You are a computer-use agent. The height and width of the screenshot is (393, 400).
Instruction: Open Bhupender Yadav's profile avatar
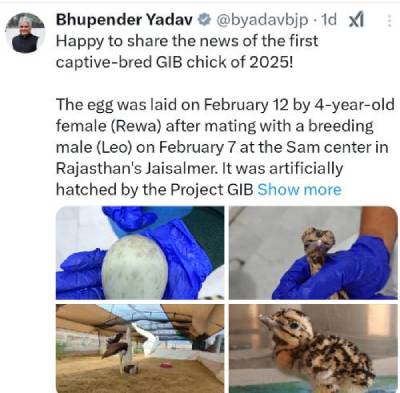pos(25,33)
